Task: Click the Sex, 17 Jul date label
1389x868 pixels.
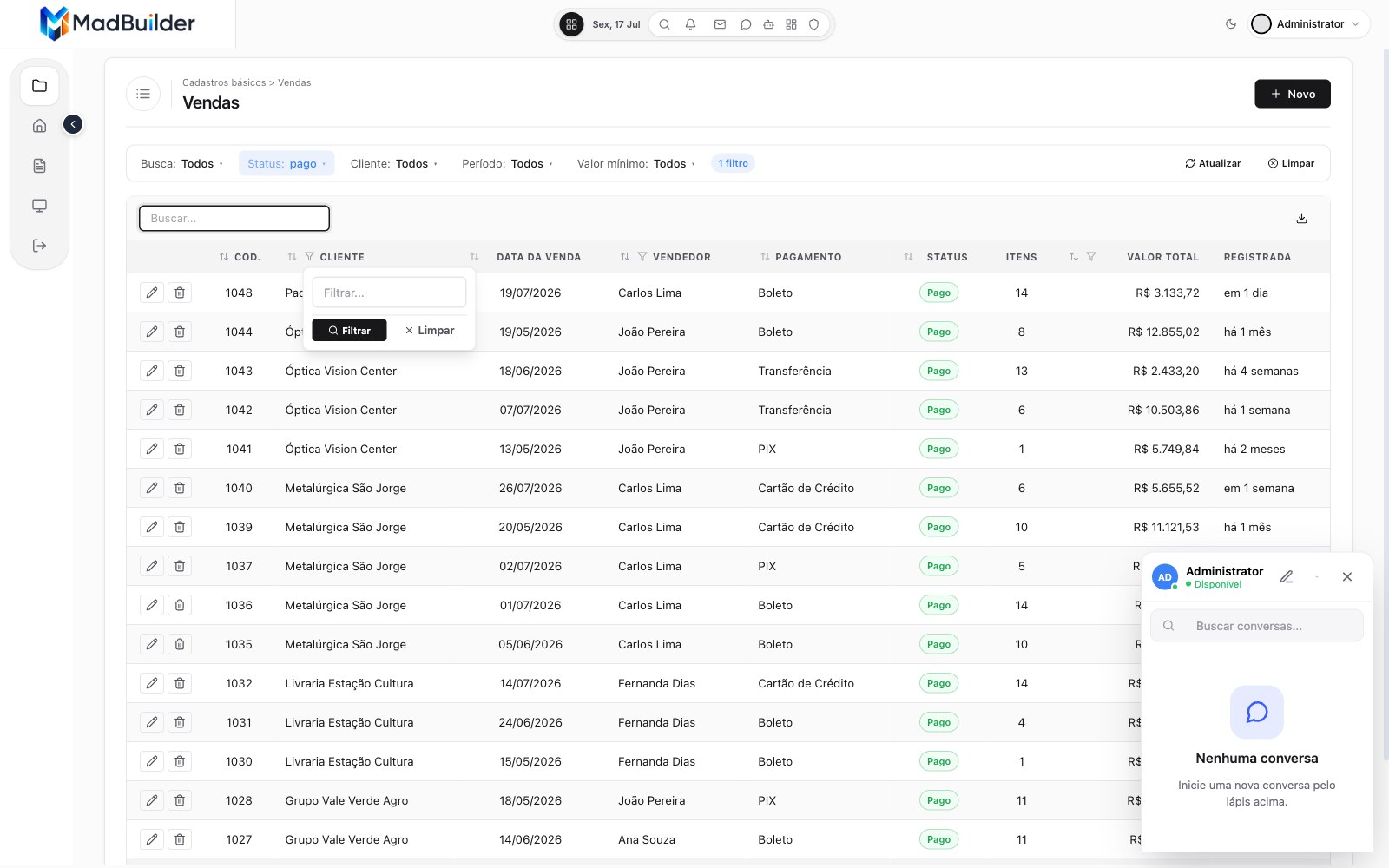Action: 616,24
